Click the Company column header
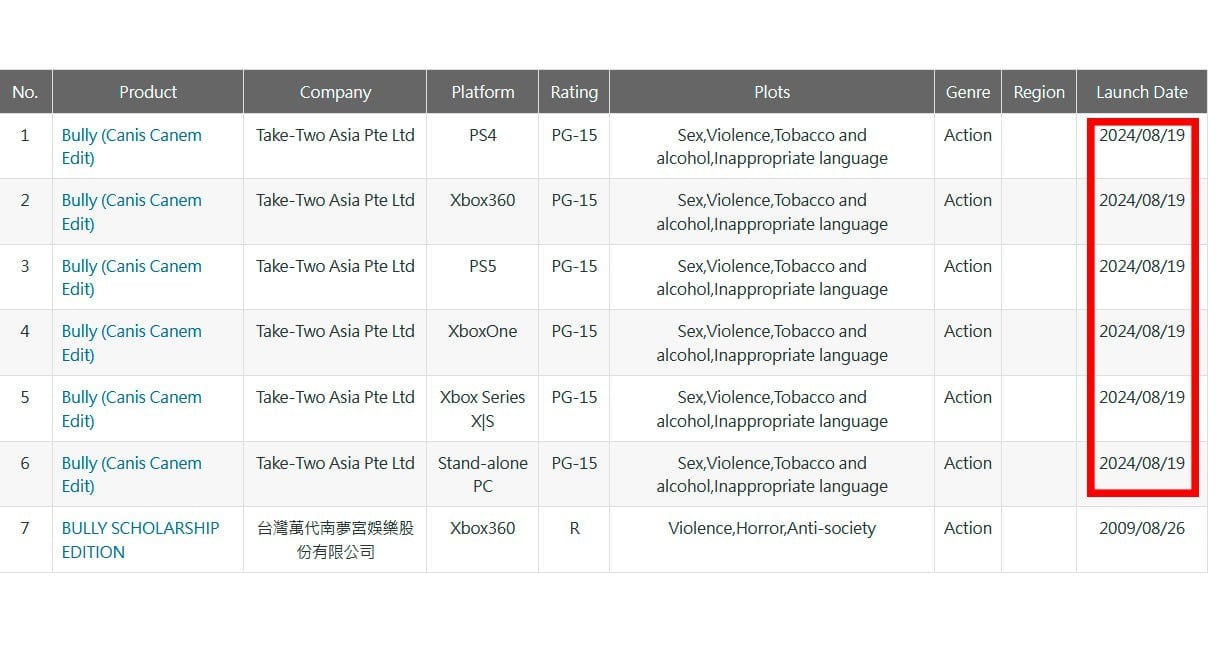1228x672 pixels. 335,92
